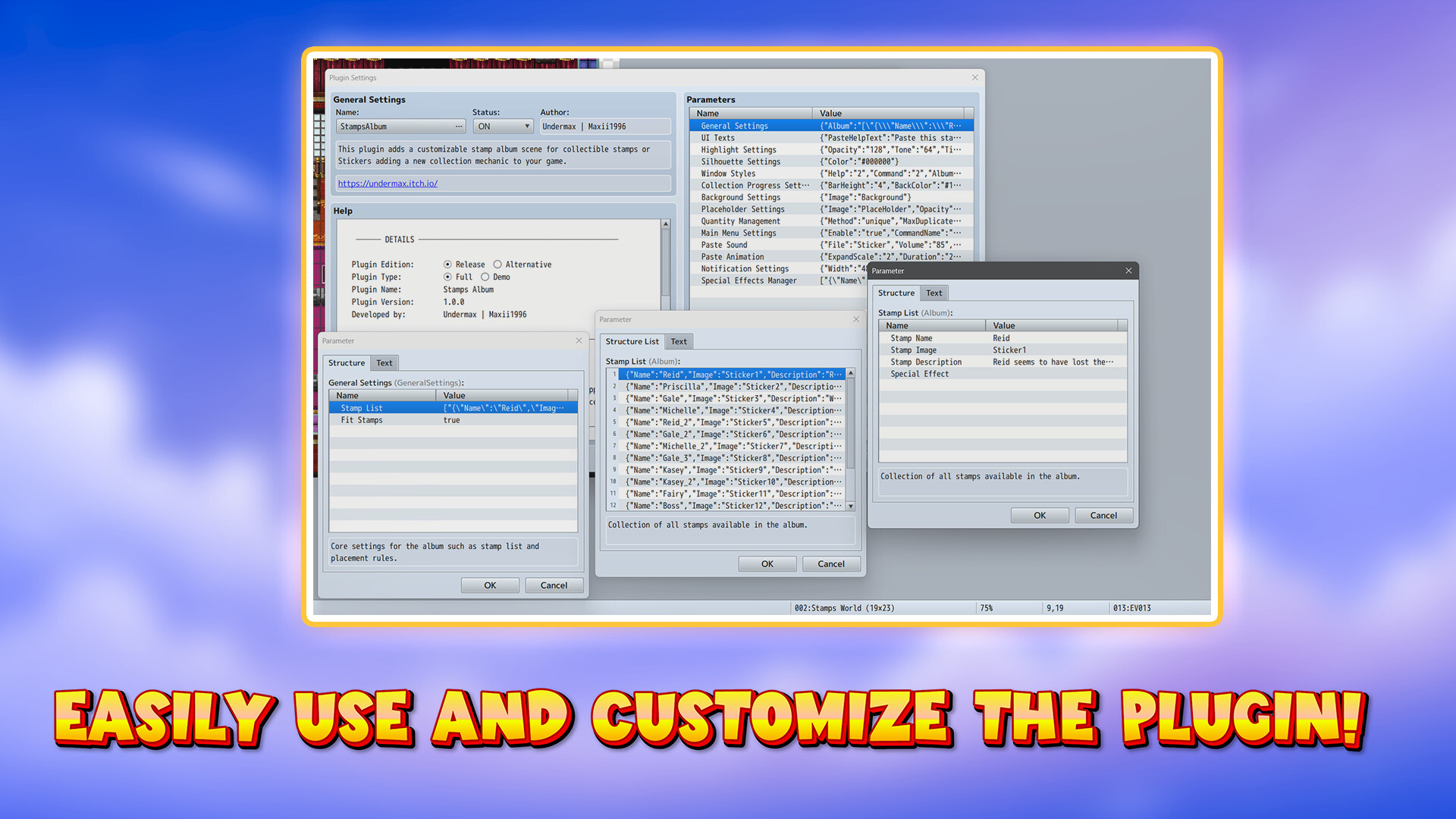
Task: Select the Paste Sound parameter
Action: 723,244
